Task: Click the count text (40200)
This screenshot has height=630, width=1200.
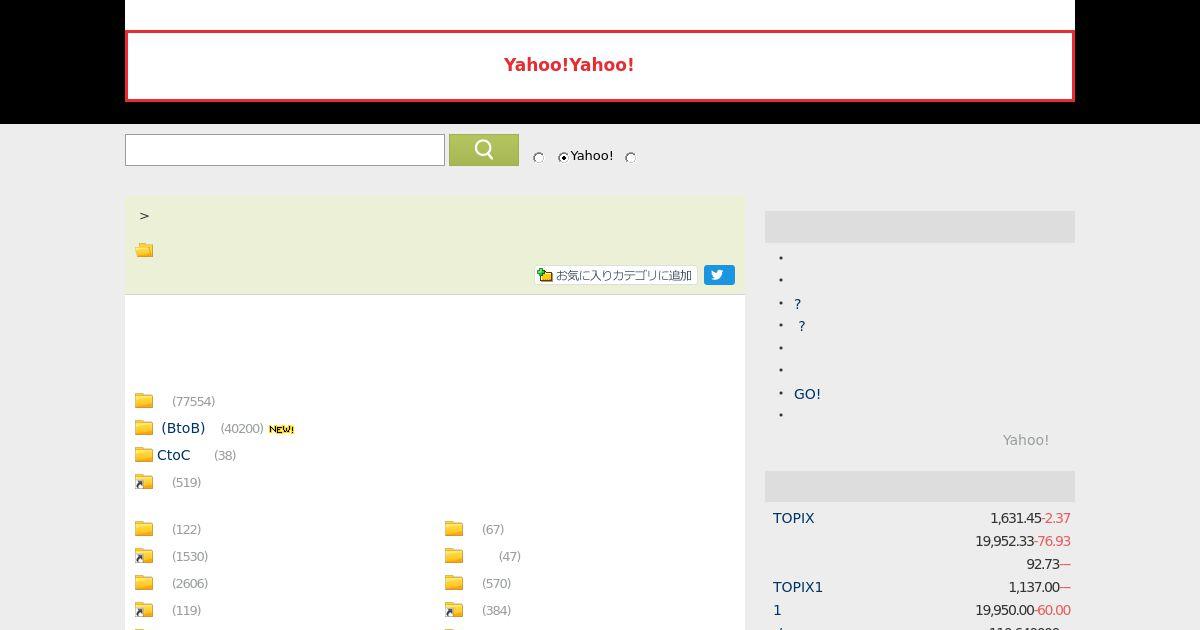Action: pyautogui.click(x=242, y=428)
